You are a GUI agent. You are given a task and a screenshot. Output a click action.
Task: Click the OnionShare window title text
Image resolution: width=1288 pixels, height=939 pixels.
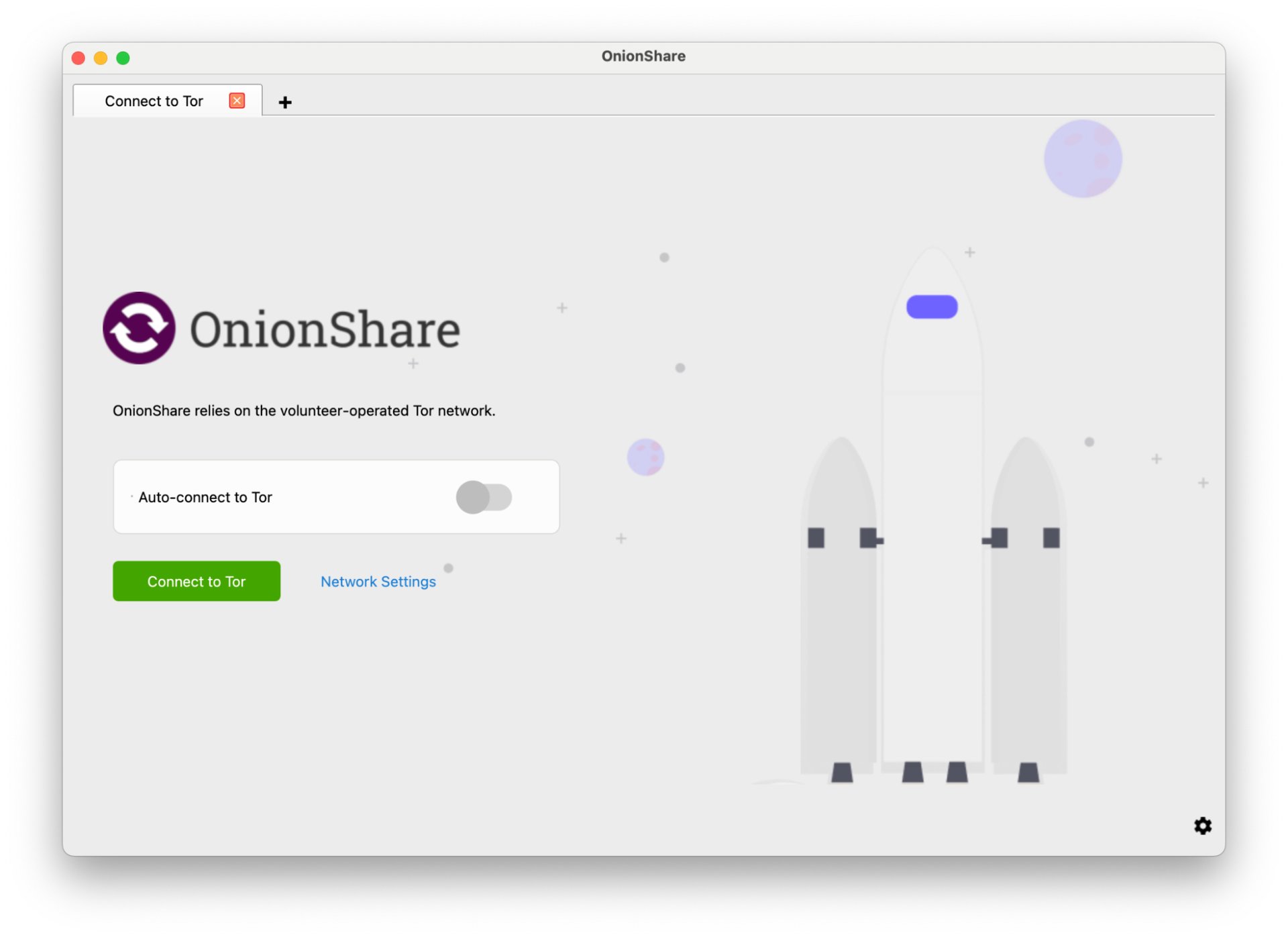(643, 56)
